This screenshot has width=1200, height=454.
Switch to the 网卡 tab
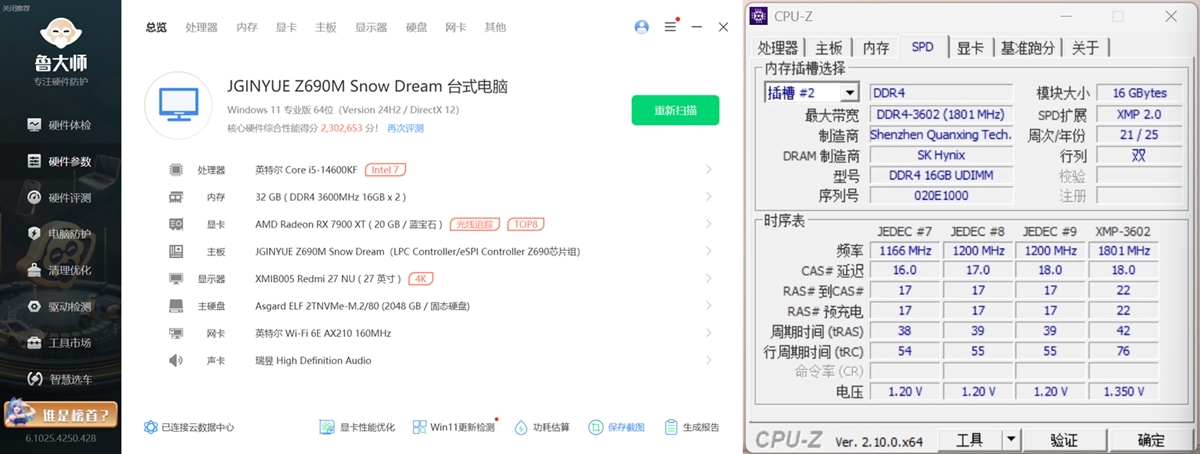point(456,27)
